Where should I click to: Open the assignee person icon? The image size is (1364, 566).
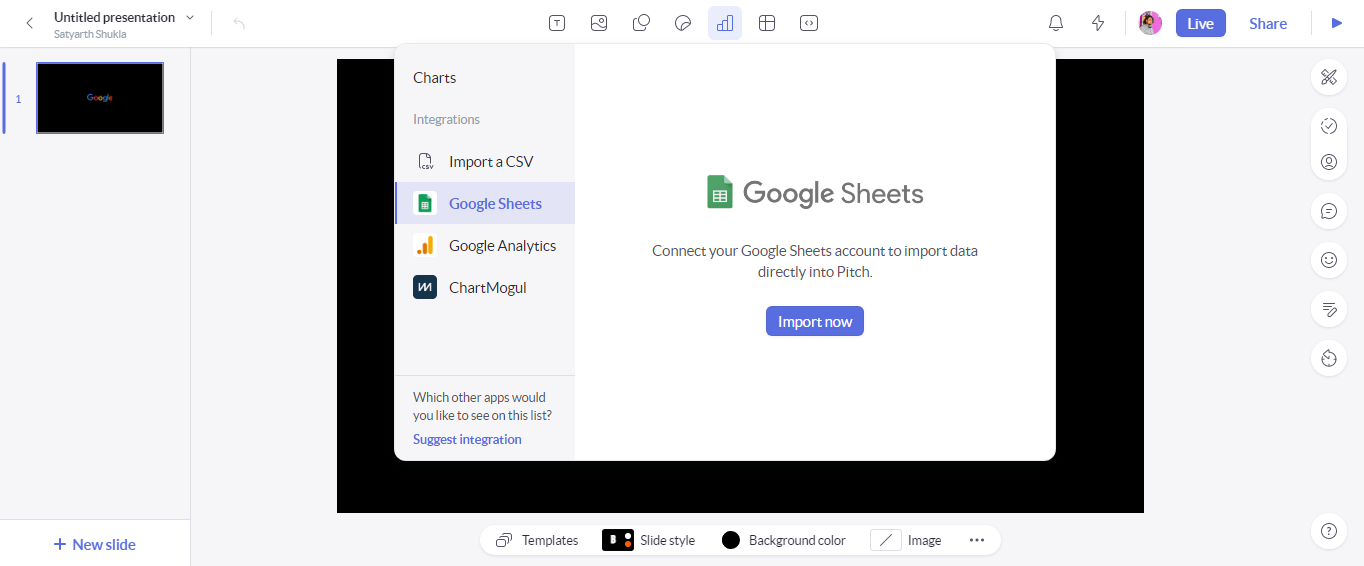coord(1328,162)
